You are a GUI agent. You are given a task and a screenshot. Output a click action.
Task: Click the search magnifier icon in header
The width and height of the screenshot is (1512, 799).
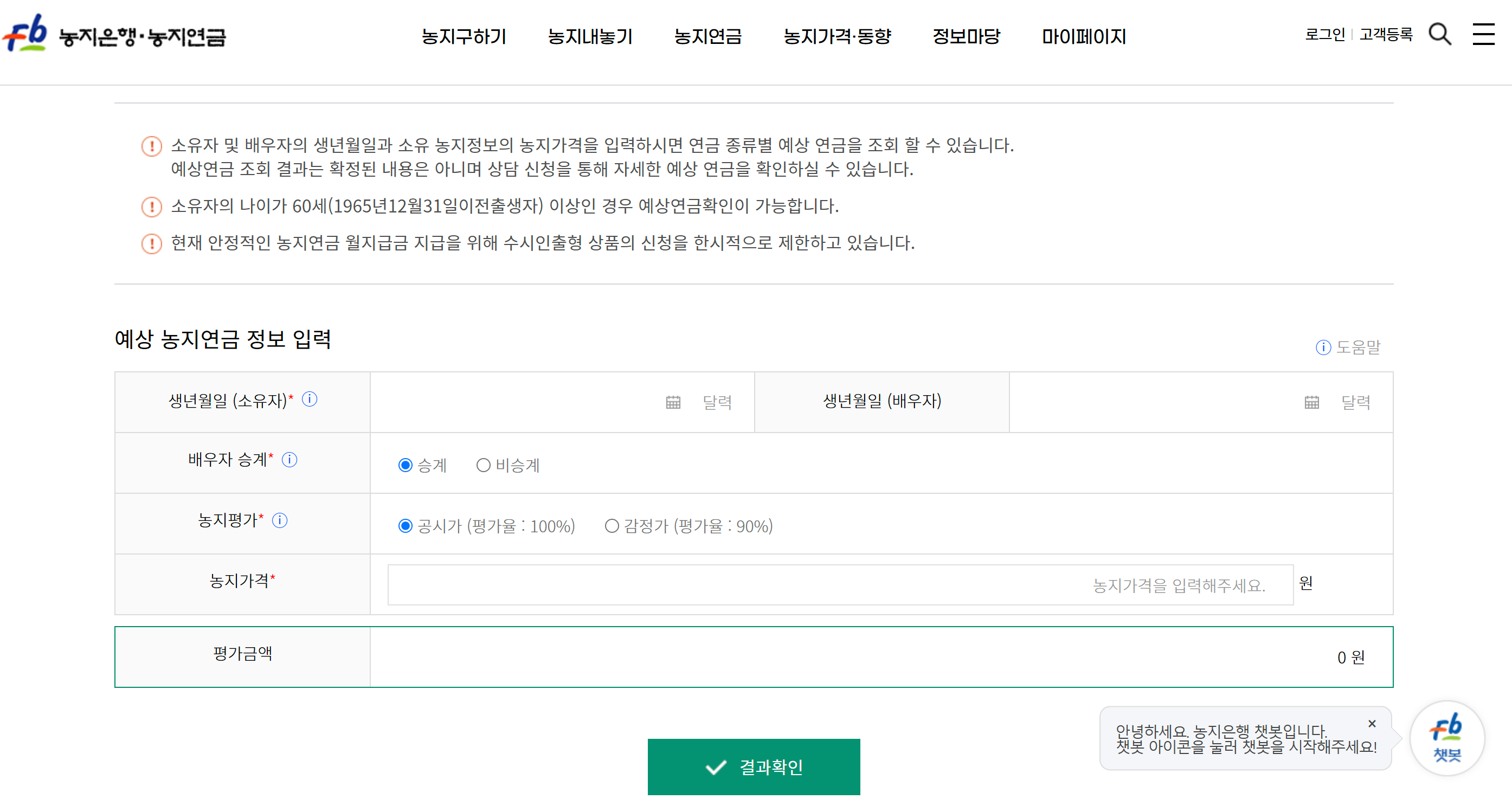[x=1439, y=34]
